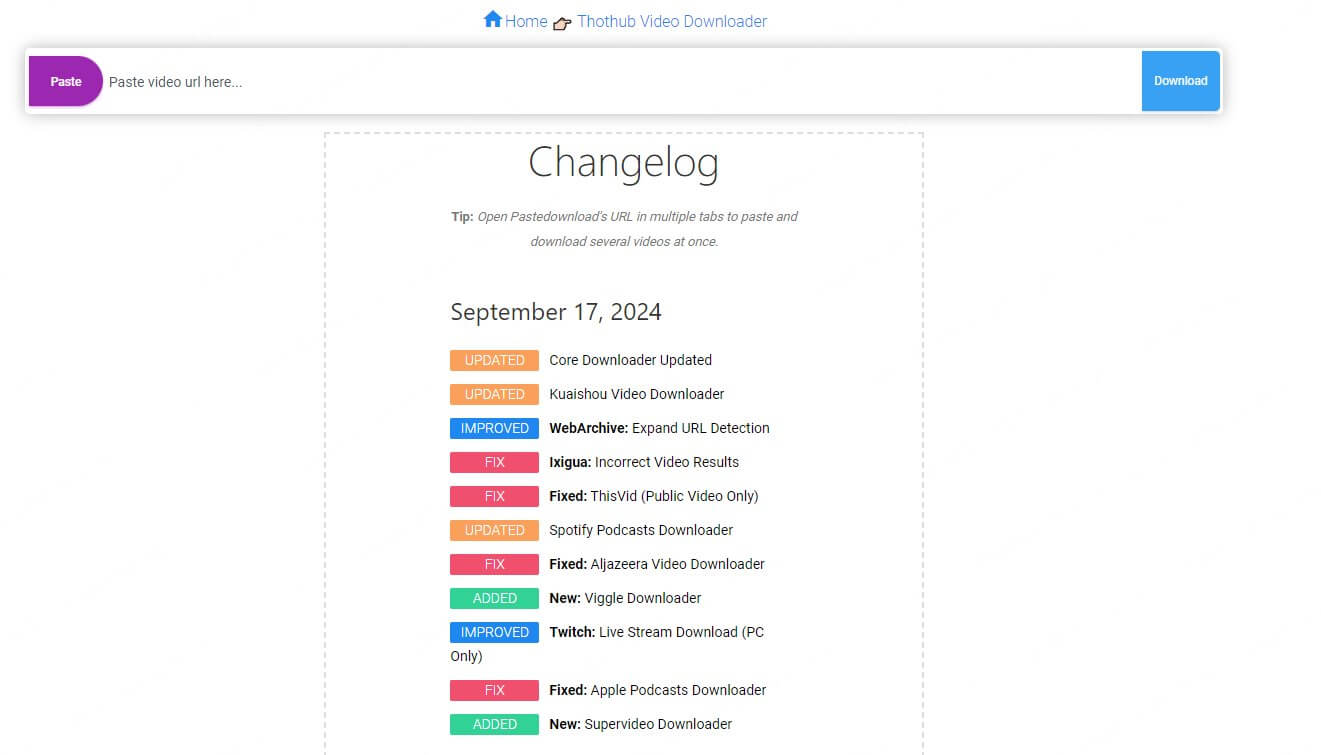Image resolution: width=1321 pixels, height=755 pixels.
Task: Click IMPROVED badge beside WebArchive entry
Action: click(x=494, y=428)
